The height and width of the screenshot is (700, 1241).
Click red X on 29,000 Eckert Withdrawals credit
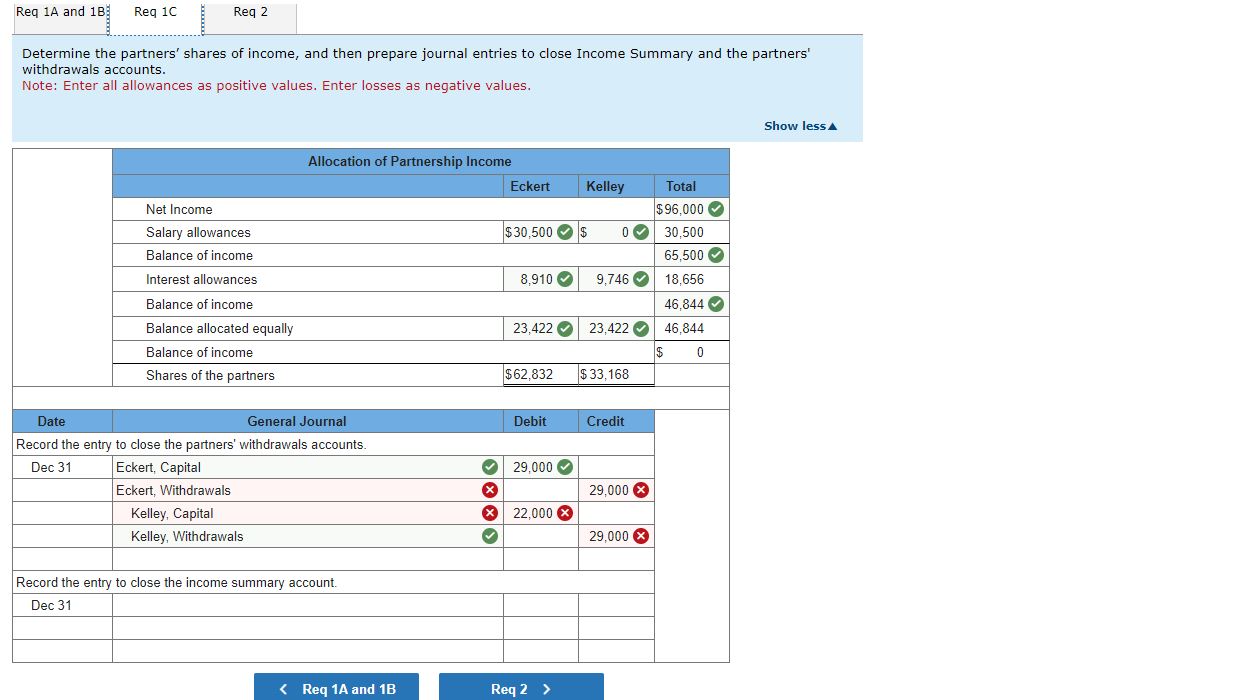point(637,490)
